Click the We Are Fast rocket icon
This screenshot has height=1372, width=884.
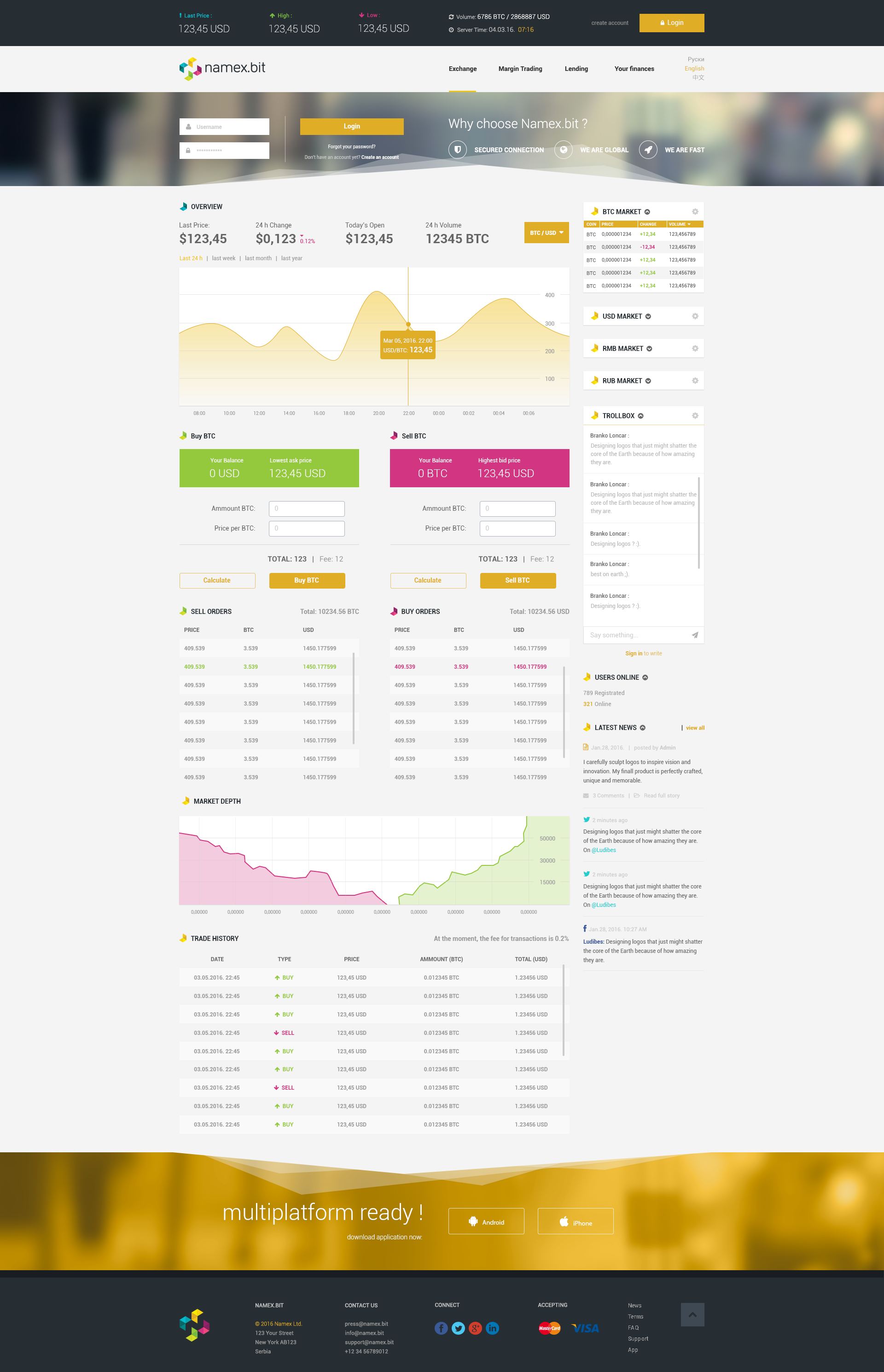648,150
